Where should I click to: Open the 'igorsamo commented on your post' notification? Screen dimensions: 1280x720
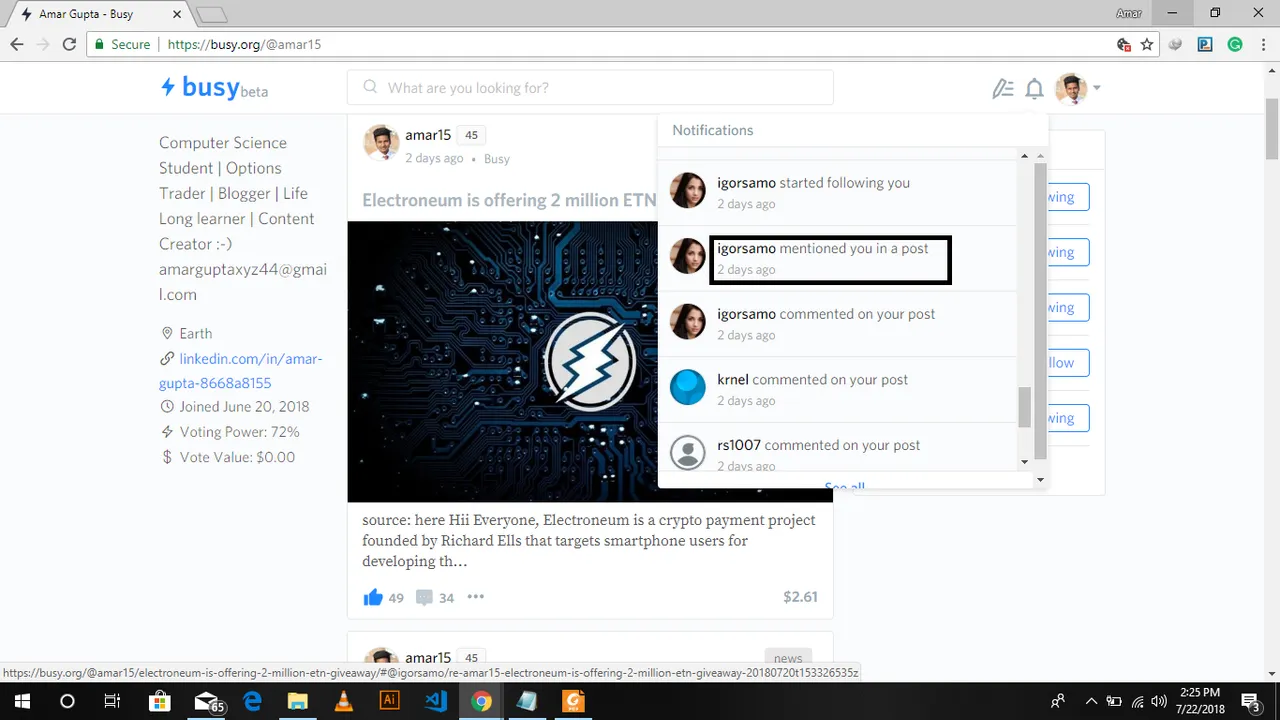tap(837, 323)
